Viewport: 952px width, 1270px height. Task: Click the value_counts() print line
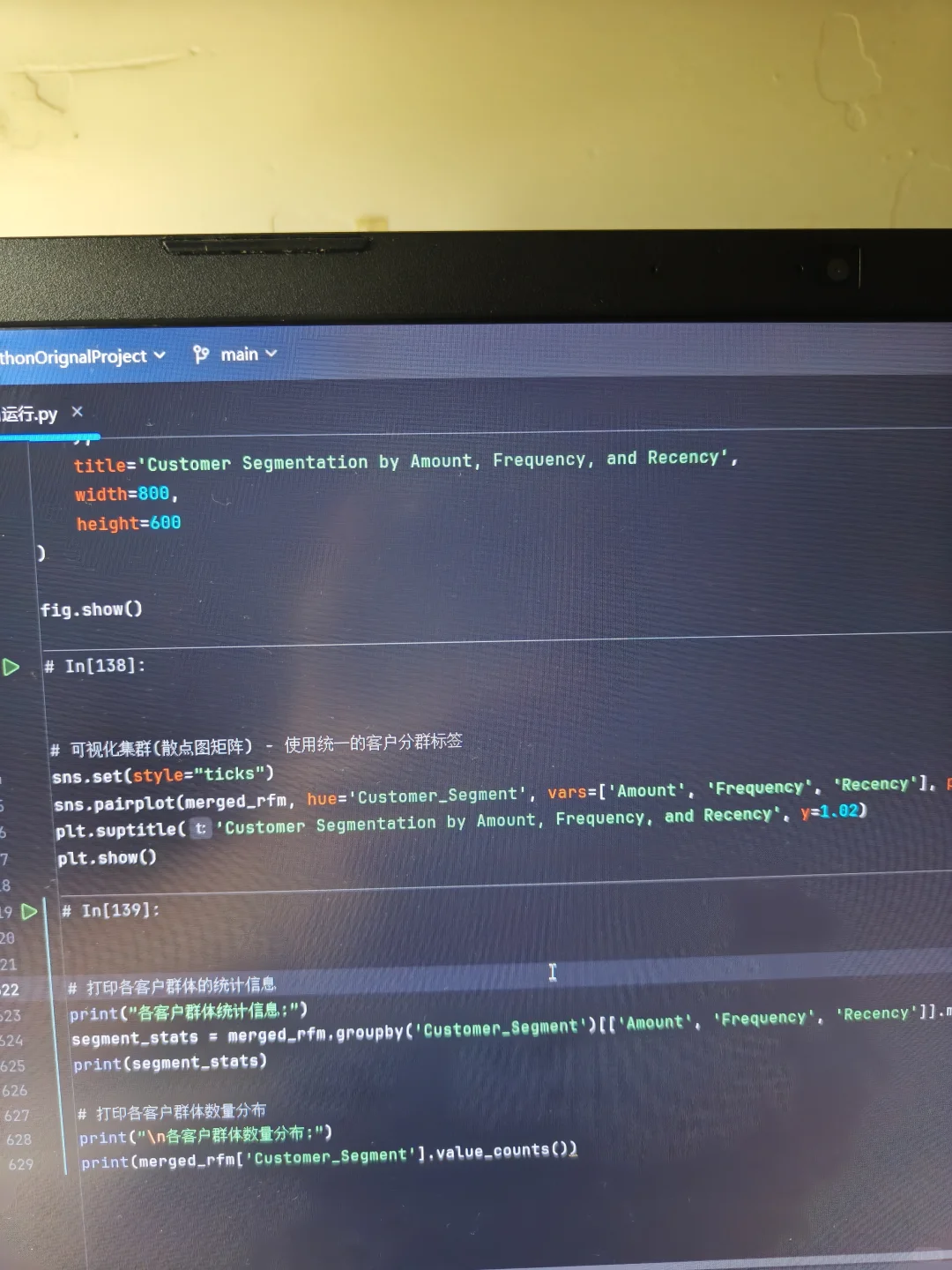point(329,1155)
